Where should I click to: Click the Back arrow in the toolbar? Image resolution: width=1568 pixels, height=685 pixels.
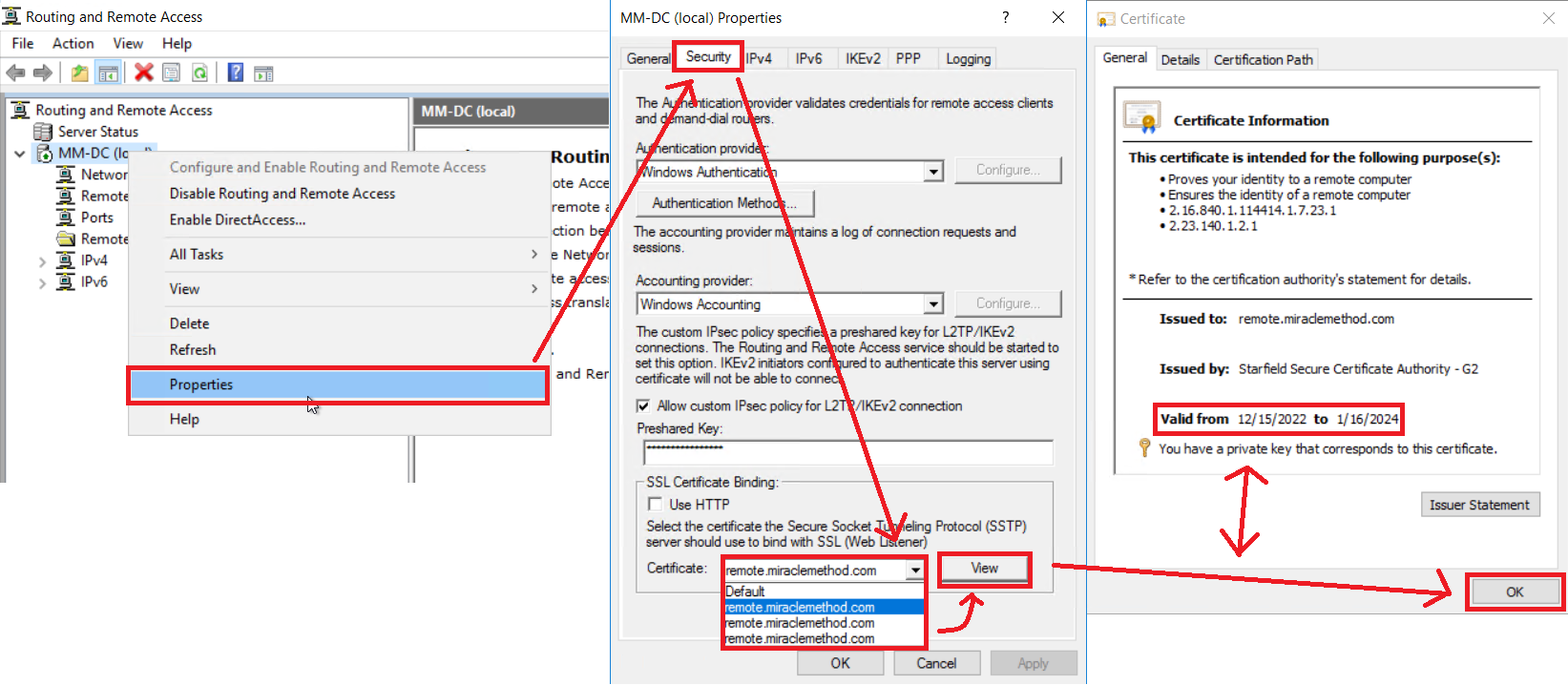click(16, 73)
